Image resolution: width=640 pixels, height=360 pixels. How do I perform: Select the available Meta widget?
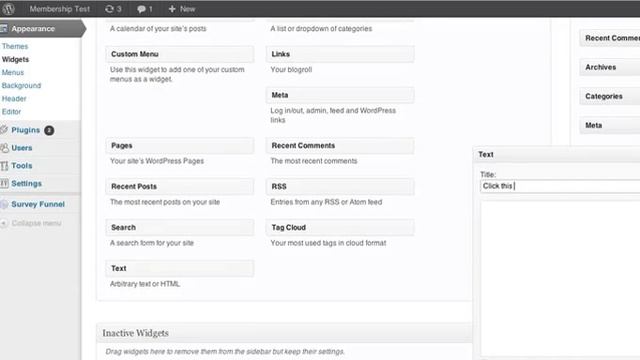(340, 95)
